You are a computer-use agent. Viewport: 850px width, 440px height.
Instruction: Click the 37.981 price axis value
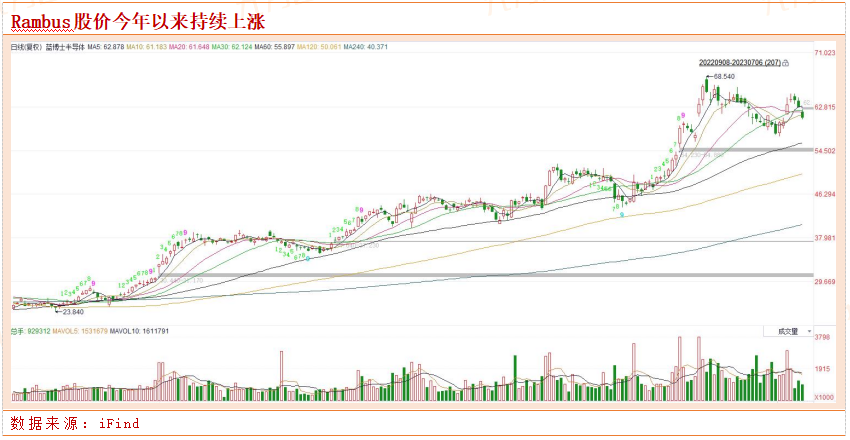(x=826, y=238)
